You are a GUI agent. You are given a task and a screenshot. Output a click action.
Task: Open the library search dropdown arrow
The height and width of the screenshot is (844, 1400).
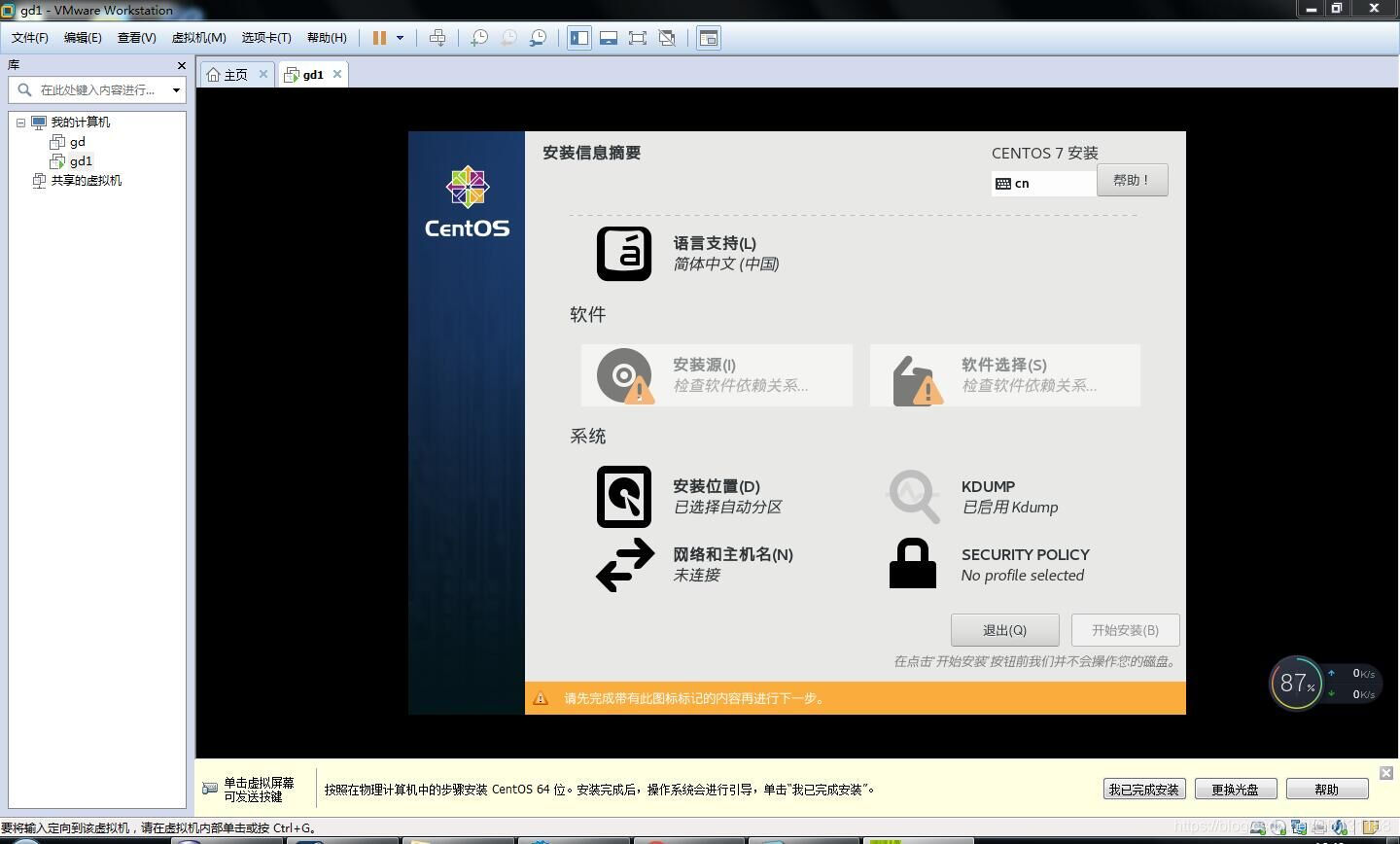tap(176, 89)
